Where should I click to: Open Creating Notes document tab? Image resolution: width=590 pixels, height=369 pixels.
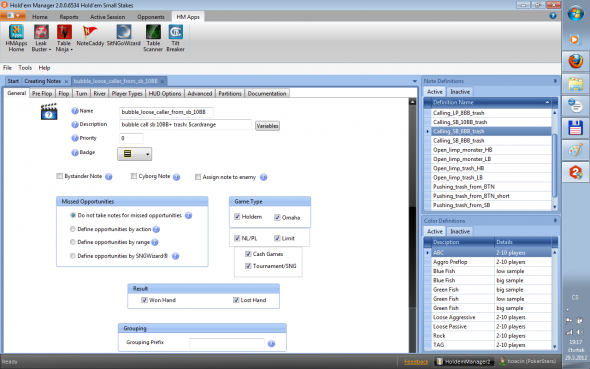[x=43, y=81]
